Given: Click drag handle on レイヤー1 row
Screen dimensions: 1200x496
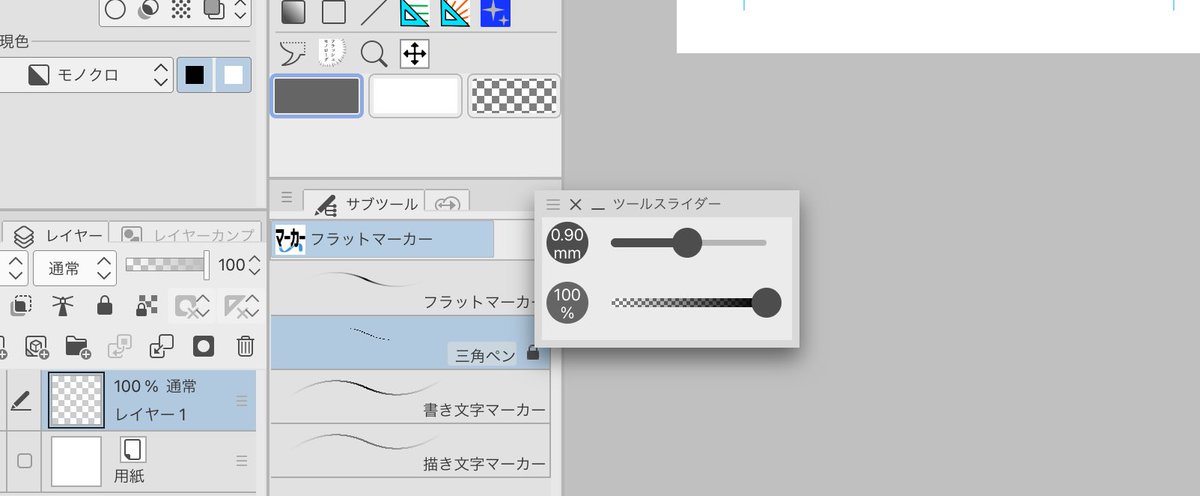Looking at the screenshot, I should click(241, 401).
